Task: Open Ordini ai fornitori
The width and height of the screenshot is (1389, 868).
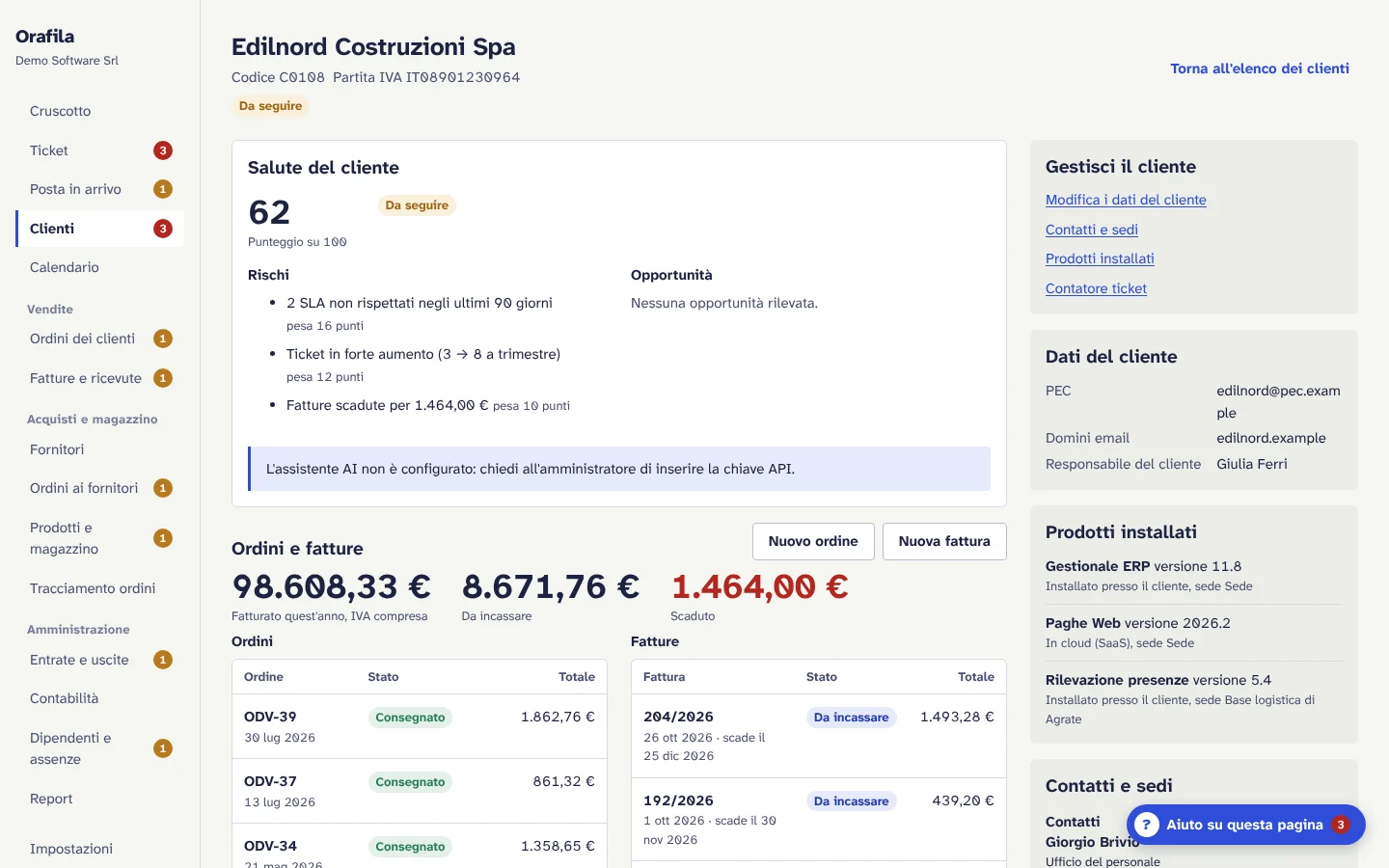Action: [x=99, y=488]
